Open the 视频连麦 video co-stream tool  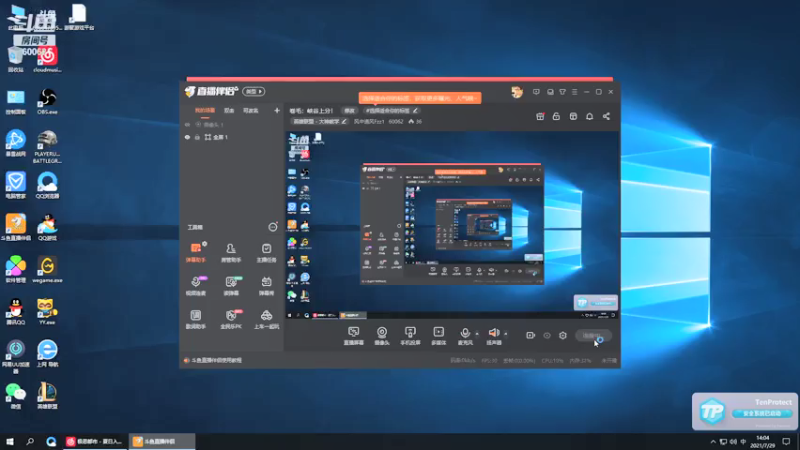coord(195,286)
